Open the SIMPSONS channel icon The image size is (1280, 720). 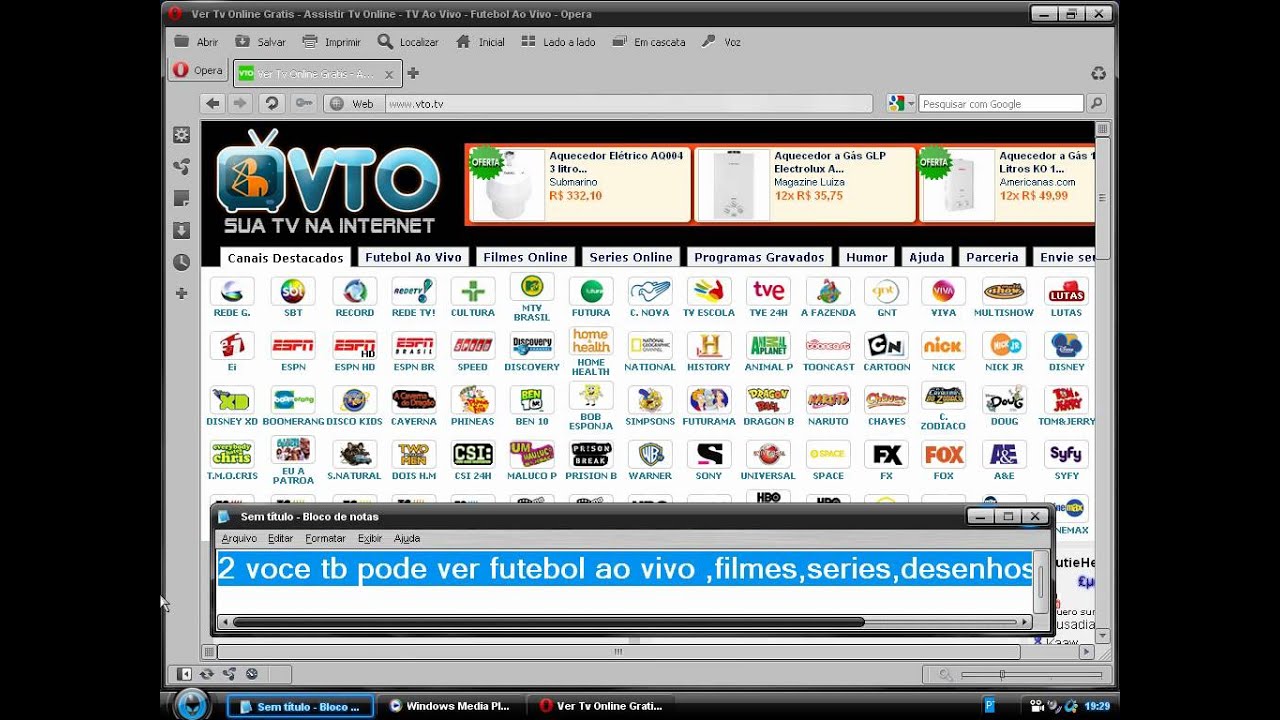point(650,399)
